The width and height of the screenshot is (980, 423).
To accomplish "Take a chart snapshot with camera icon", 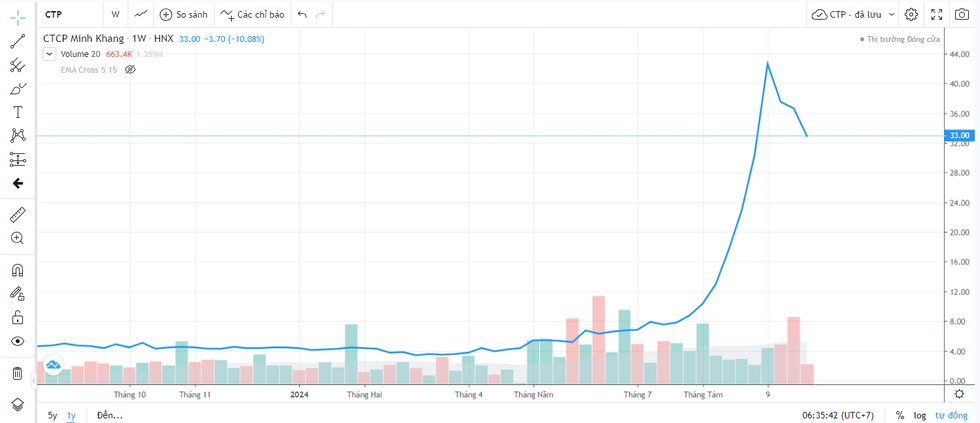I will point(961,14).
